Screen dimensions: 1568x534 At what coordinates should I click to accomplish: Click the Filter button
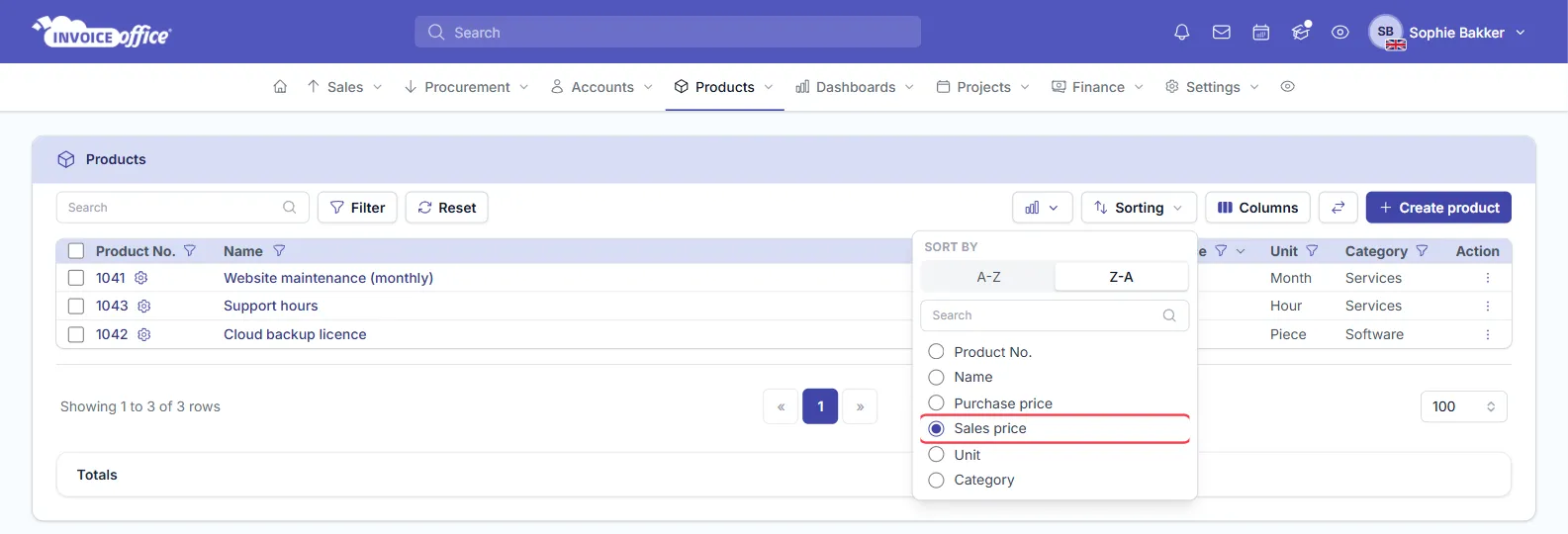coord(357,208)
